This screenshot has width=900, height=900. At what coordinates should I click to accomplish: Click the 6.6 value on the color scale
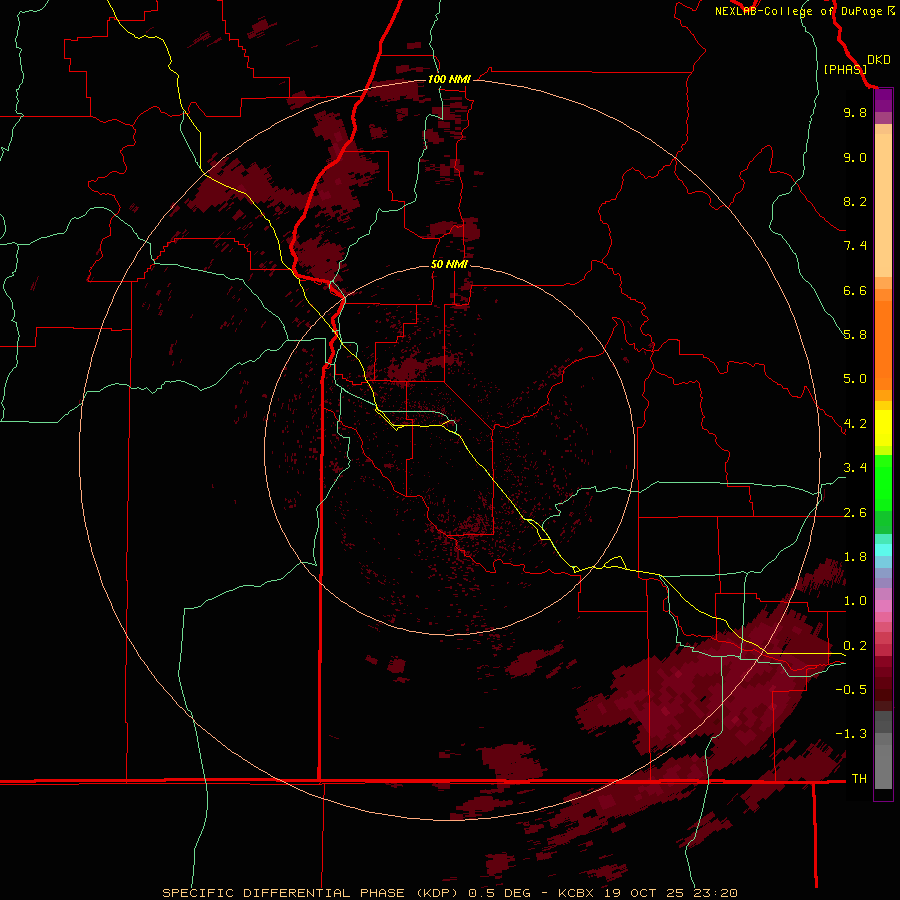(x=855, y=290)
